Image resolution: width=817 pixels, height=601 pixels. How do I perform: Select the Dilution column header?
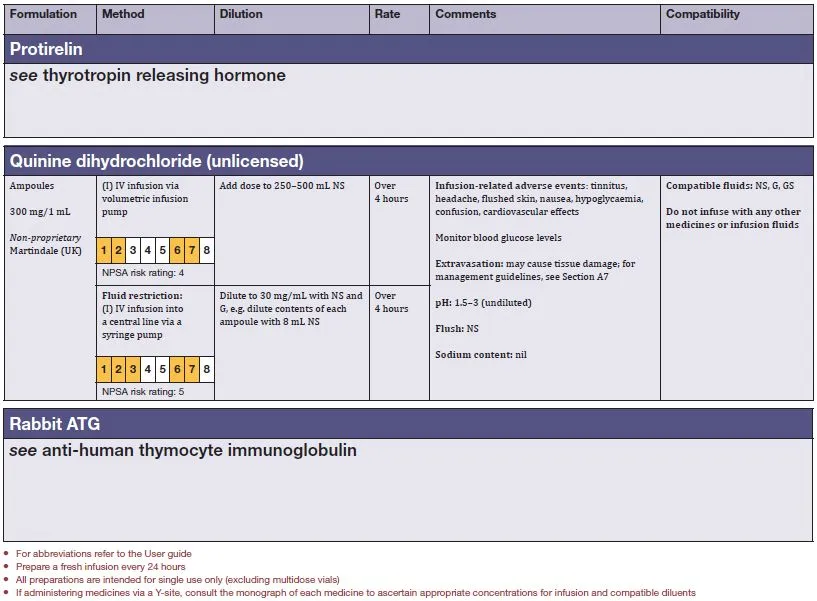(x=242, y=15)
